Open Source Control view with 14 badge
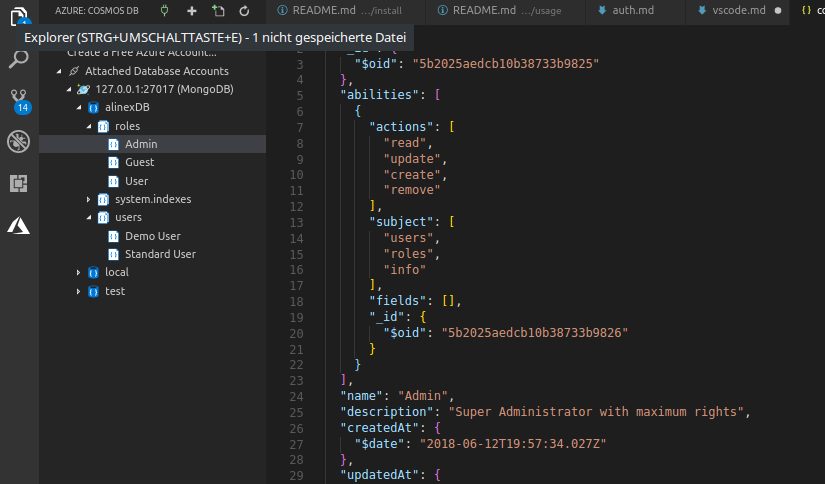825x484 pixels. tap(19, 101)
